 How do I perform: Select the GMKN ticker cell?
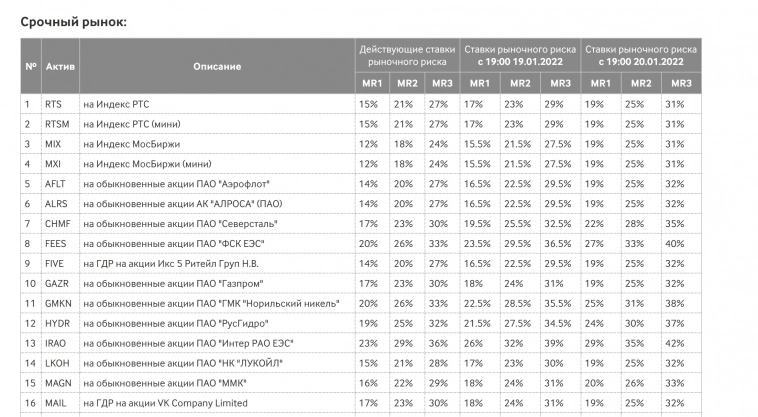(57, 304)
